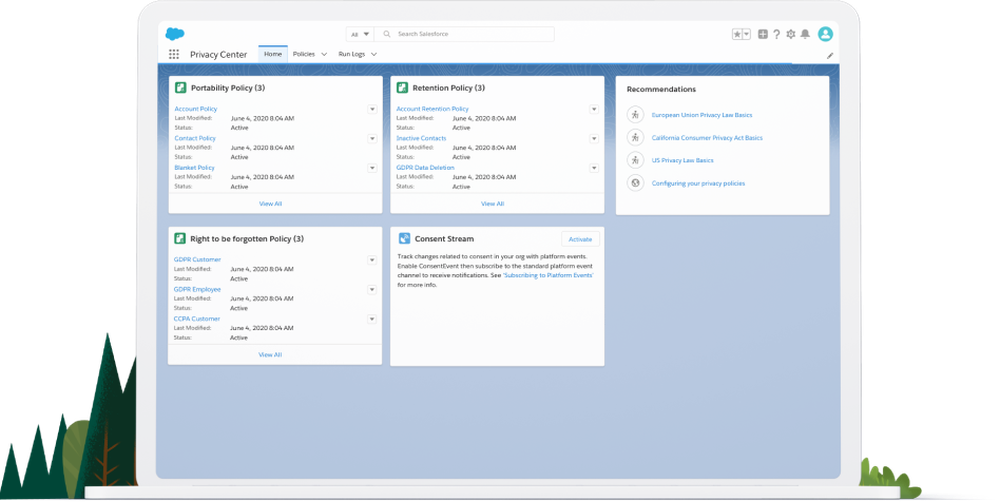Select the Run Logs tab
The height and width of the screenshot is (502, 1000).
tap(351, 54)
